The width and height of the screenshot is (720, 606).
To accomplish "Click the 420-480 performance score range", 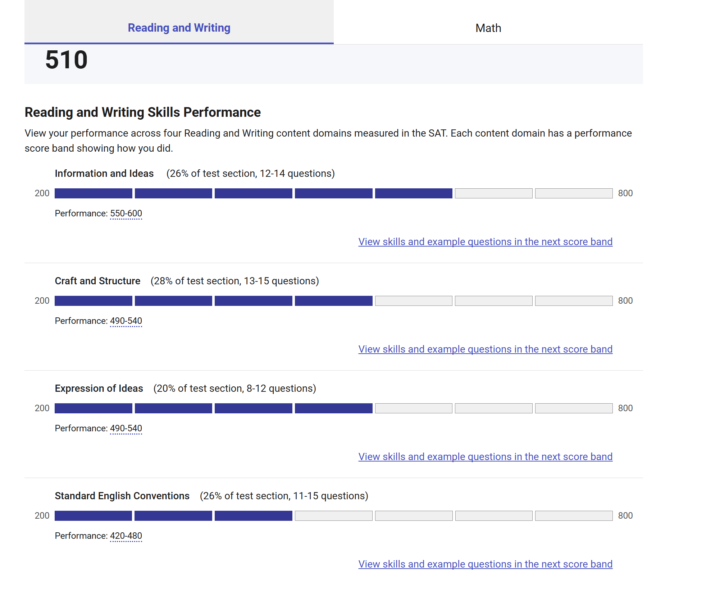I will coord(126,536).
